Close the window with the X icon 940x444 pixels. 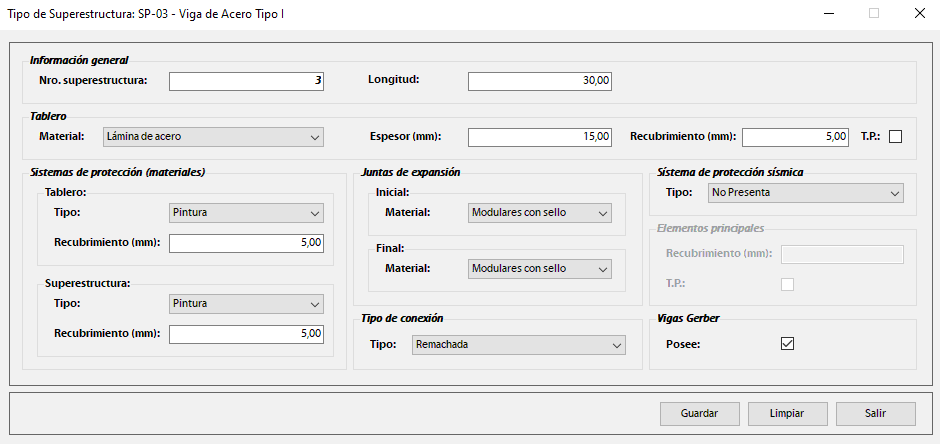coord(918,14)
